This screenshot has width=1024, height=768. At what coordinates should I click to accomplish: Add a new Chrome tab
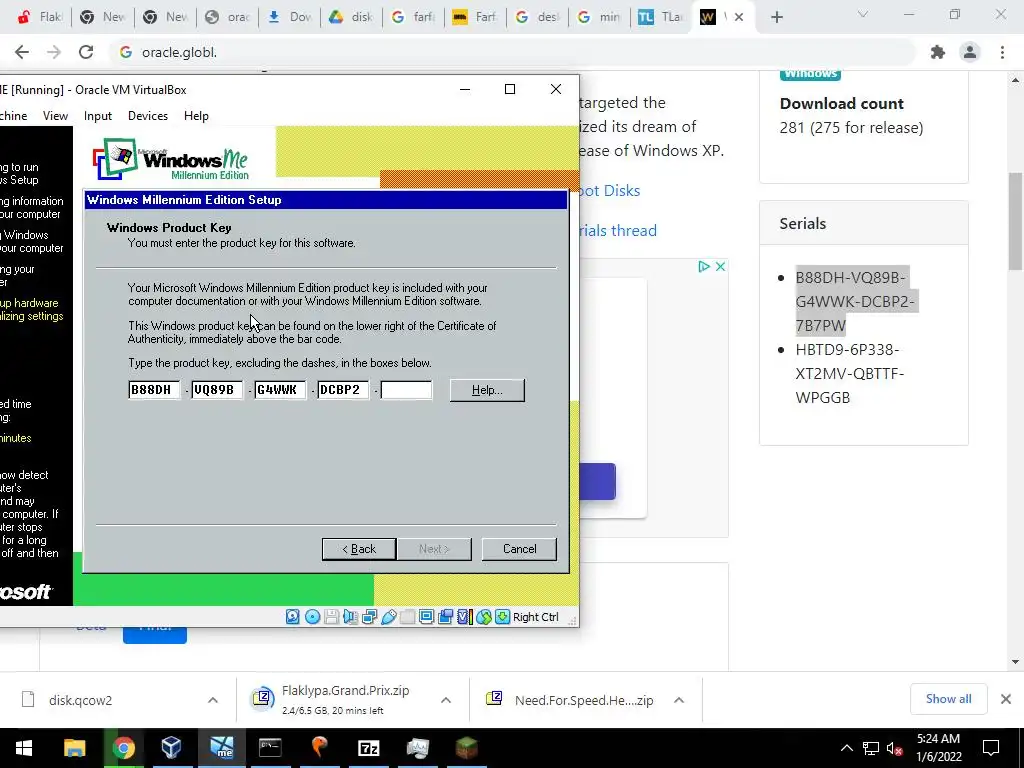[776, 18]
